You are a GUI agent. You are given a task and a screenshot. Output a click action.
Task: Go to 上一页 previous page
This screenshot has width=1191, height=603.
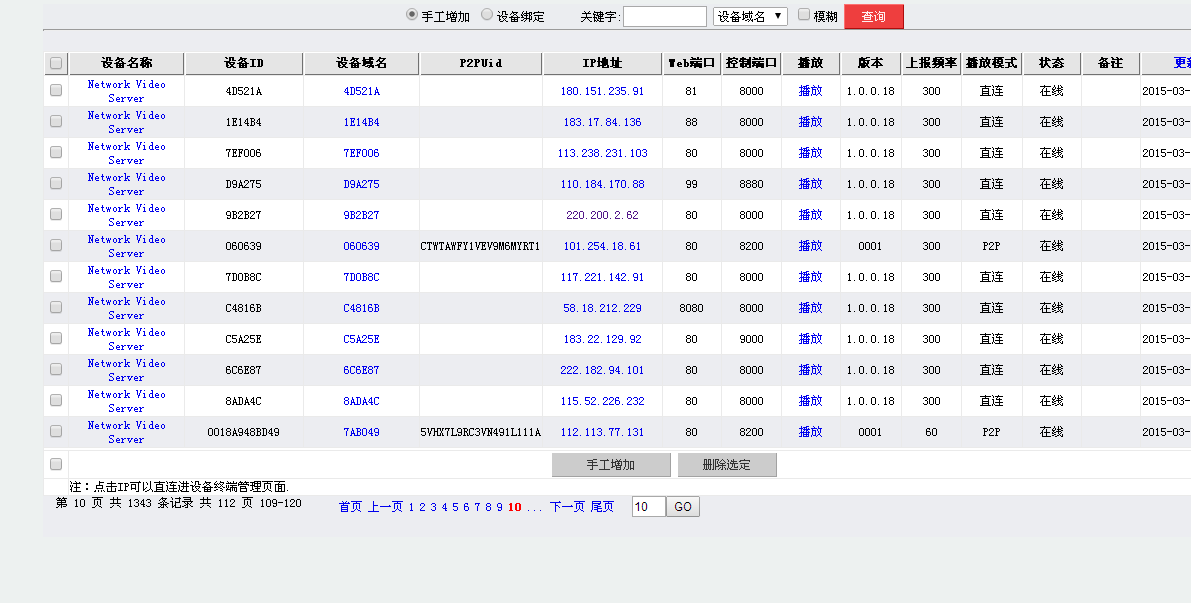coord(385,507)
